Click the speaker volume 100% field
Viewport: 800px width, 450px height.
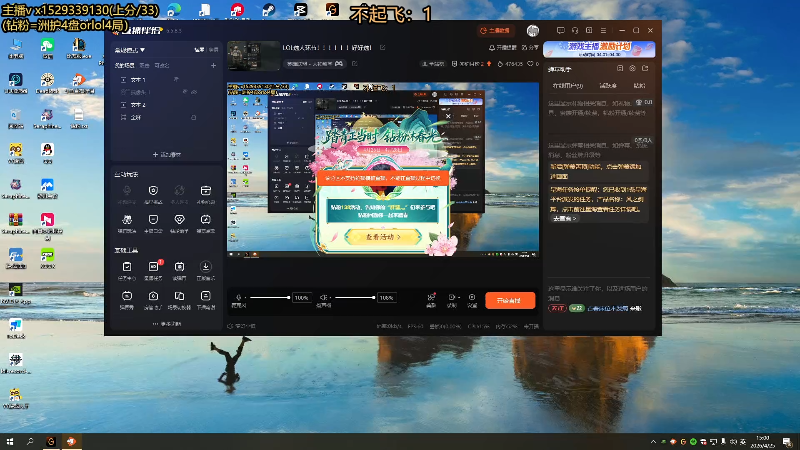[386, 297]
